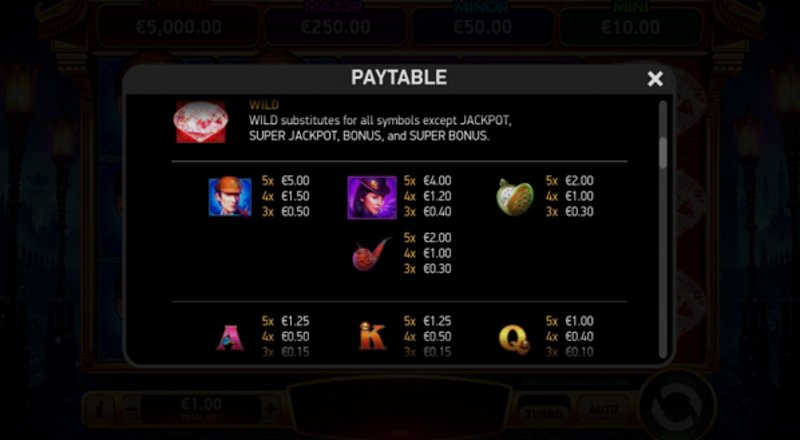Click the paytable vertical scrollbar thumb
Screen dimensions: 800x440
click(x=663, y=152)
